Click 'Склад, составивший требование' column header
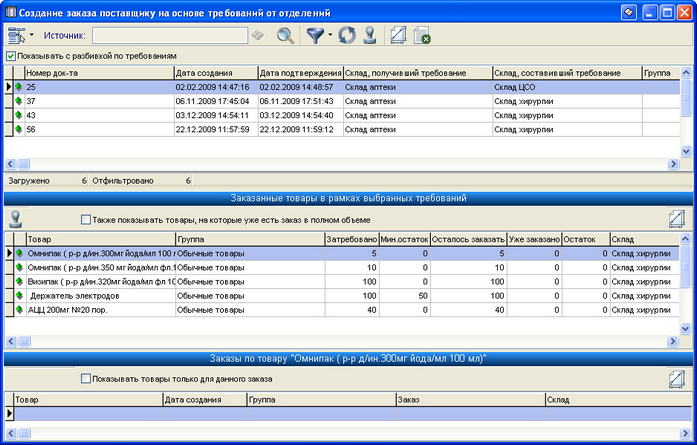 pos(568,73)
